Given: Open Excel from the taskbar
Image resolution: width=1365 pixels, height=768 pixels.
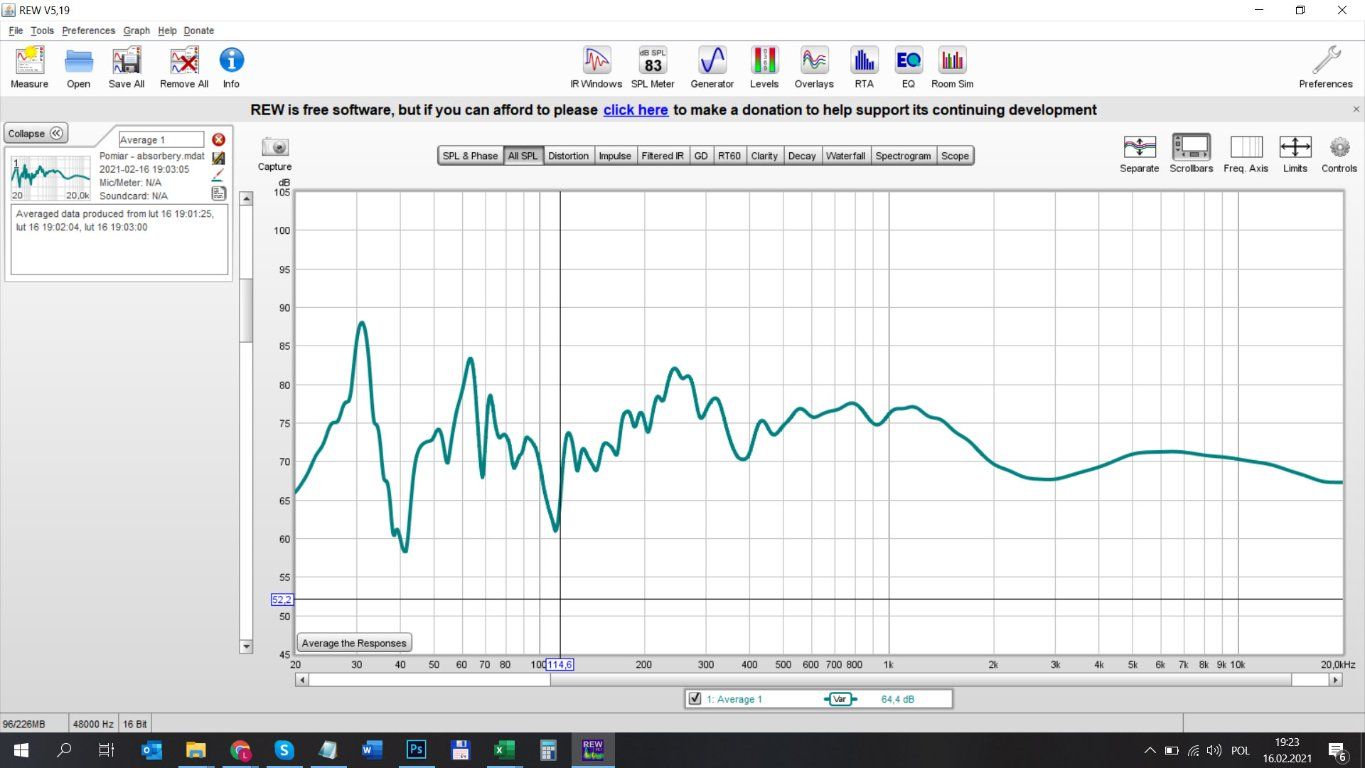Looking at the screenshot, I should tap(504, 750).
